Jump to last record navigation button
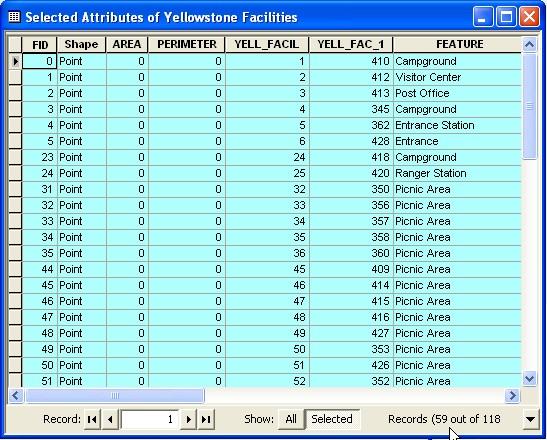 [x=206, y=419]
